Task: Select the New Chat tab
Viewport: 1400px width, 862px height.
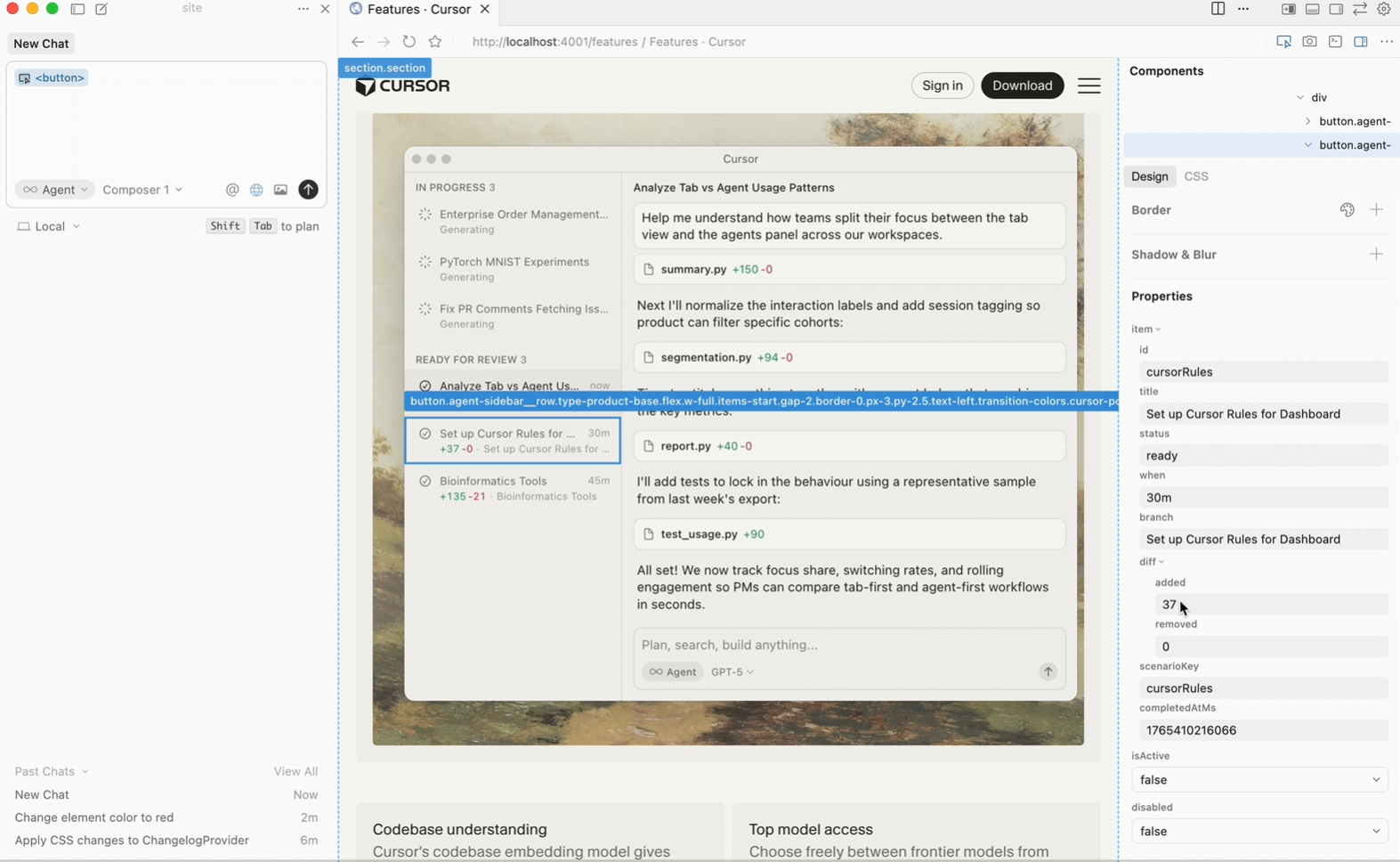Action: point(41,44)
